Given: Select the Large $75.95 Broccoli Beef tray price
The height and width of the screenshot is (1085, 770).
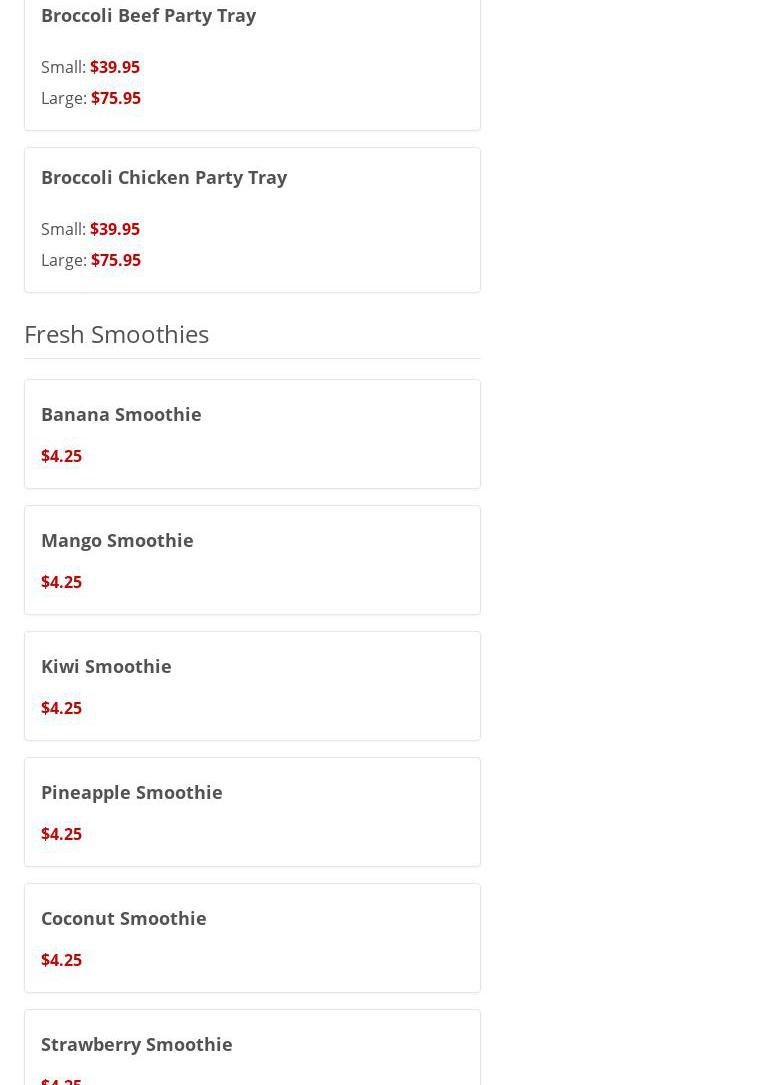Looking at the screenshot, I should (116, 98).
